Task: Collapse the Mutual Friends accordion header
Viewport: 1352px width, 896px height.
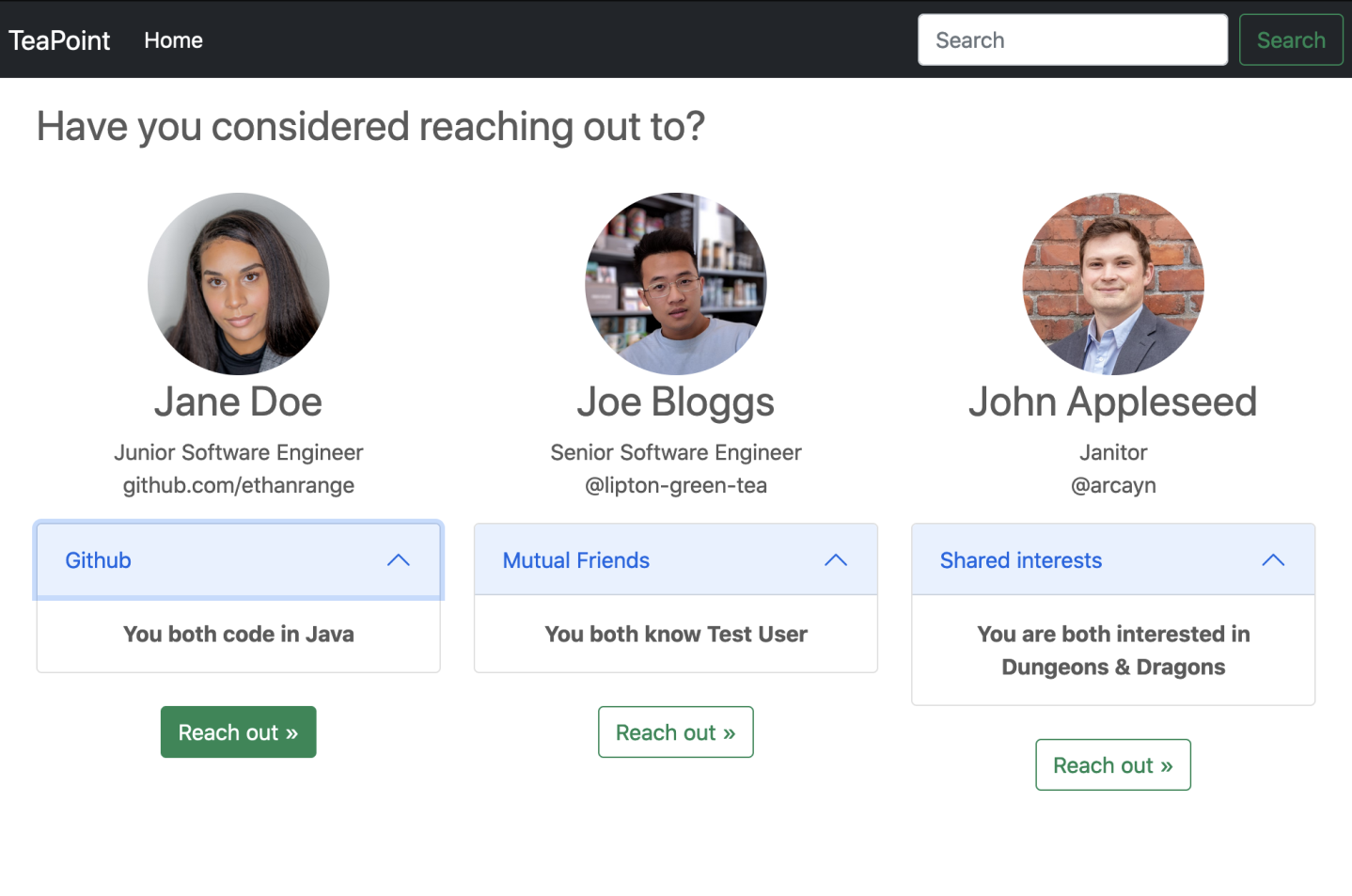Action: coord(676,560)
